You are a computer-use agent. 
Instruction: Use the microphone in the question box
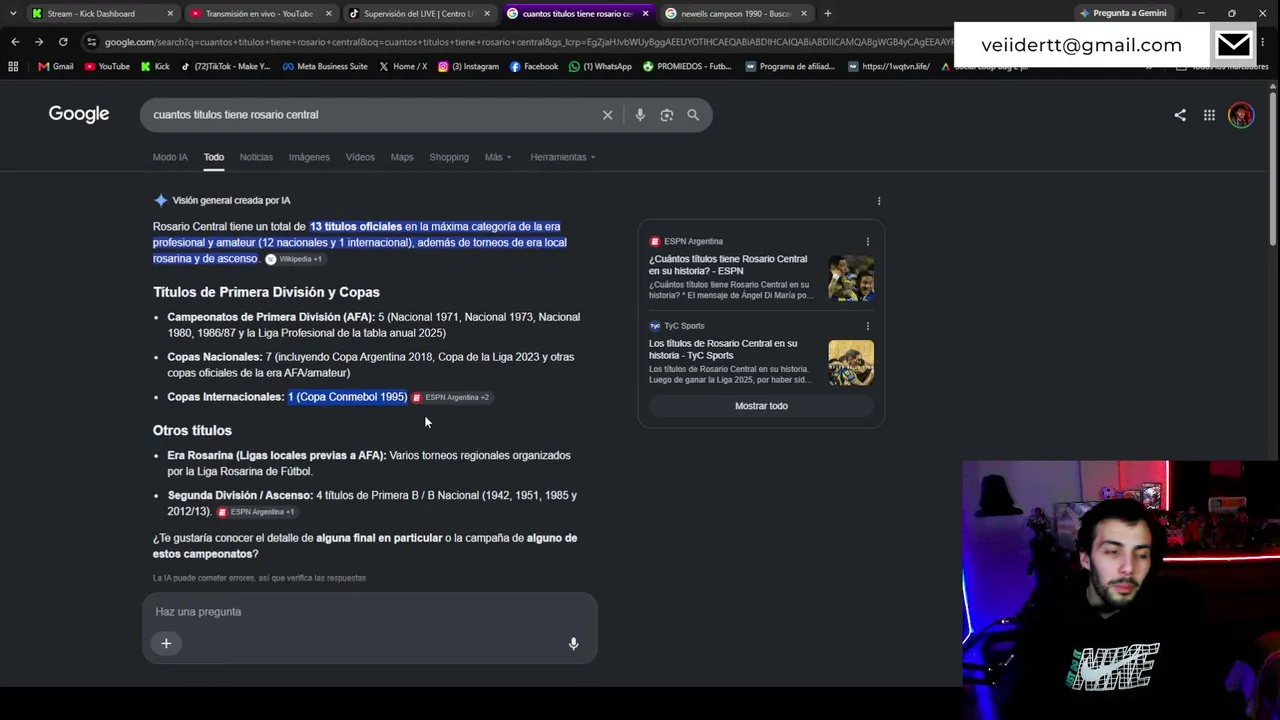point(574,644)
